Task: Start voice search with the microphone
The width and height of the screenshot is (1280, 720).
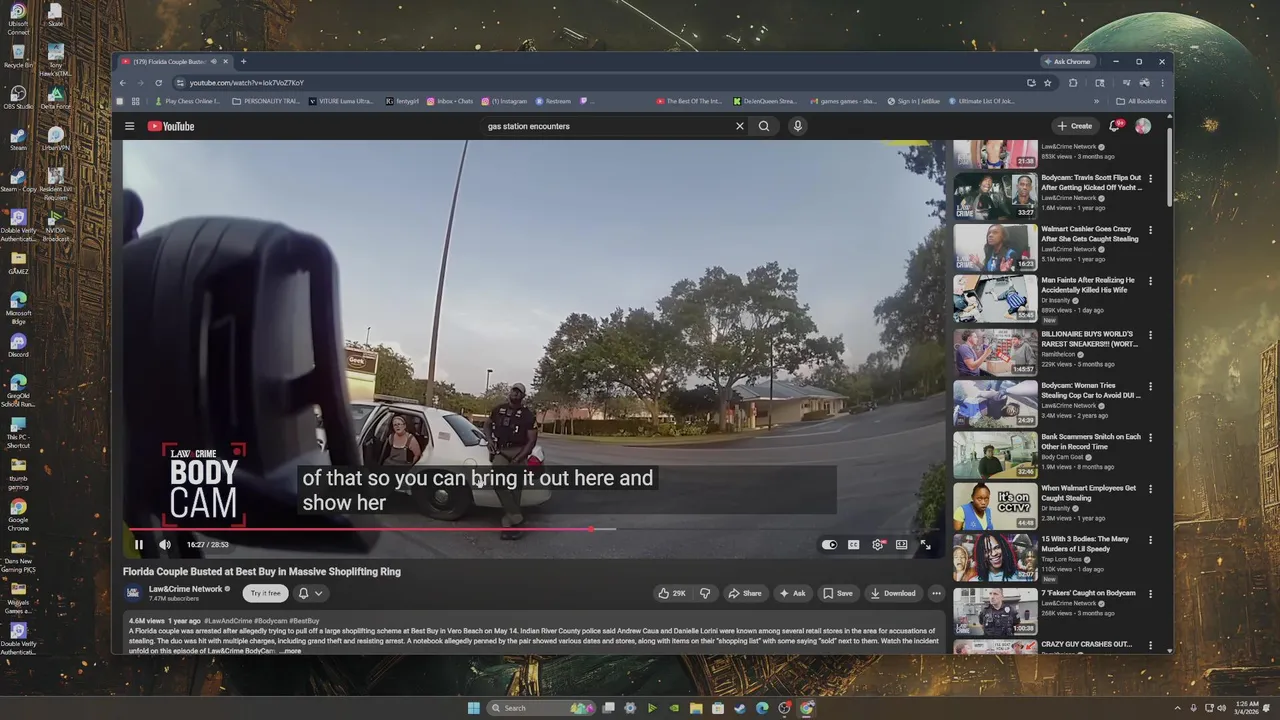Action: click(x=797, y=126)
